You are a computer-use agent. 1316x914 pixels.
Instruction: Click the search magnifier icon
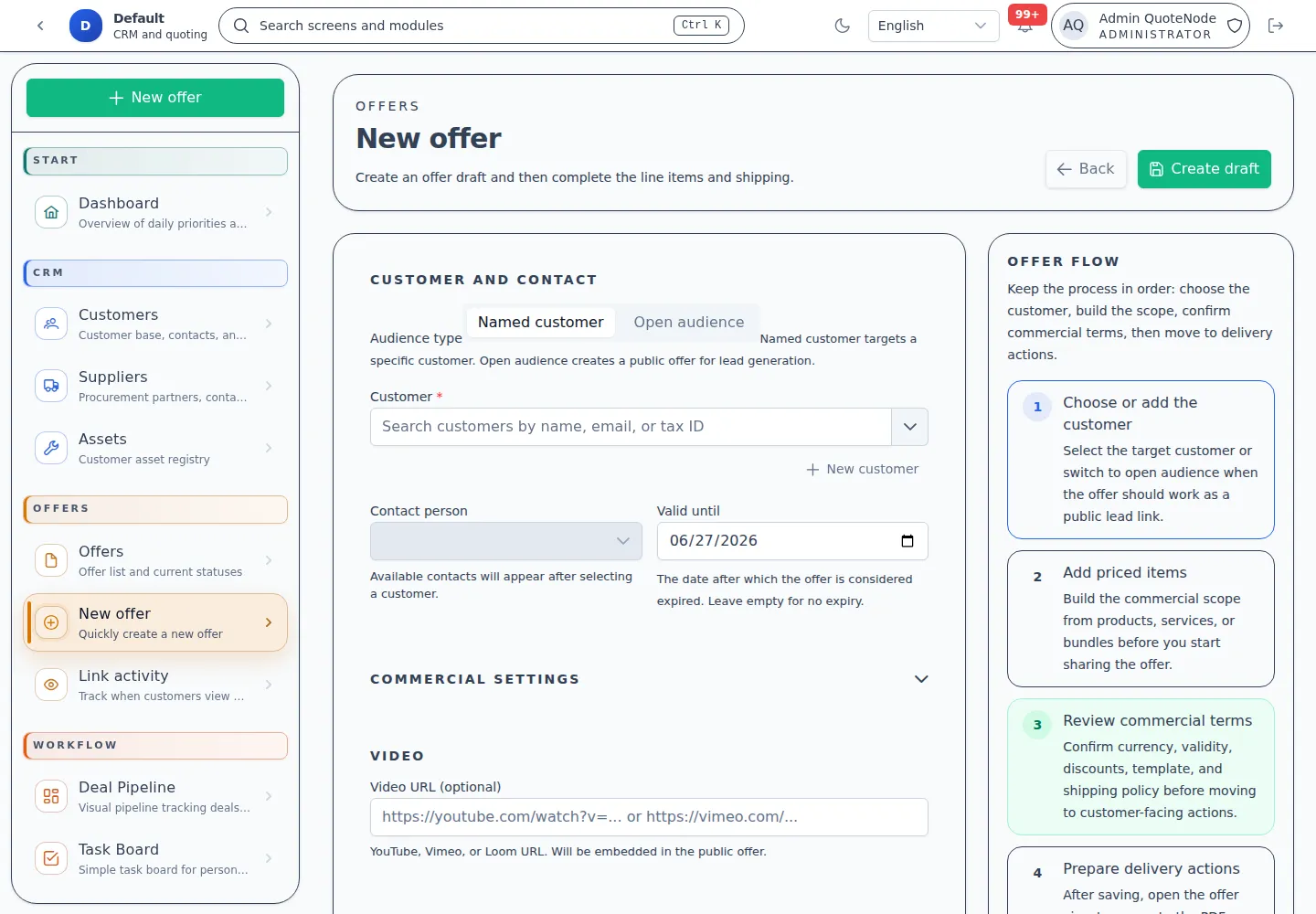[241, 26]
